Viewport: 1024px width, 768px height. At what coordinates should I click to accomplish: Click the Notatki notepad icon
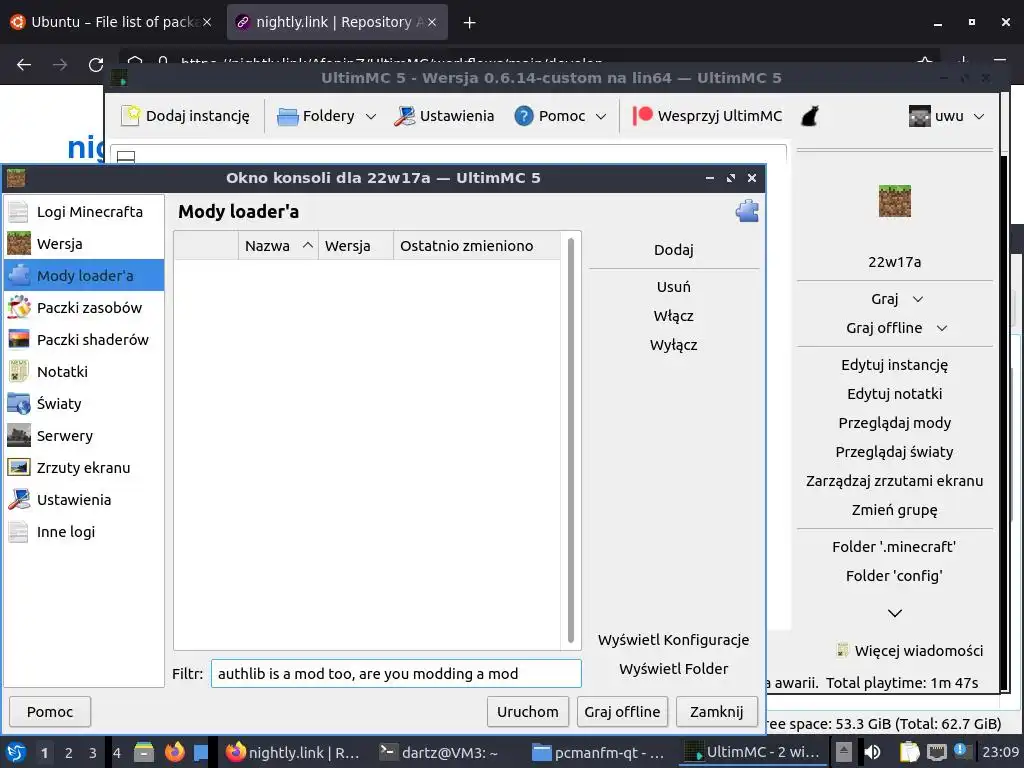click(18, 372)
